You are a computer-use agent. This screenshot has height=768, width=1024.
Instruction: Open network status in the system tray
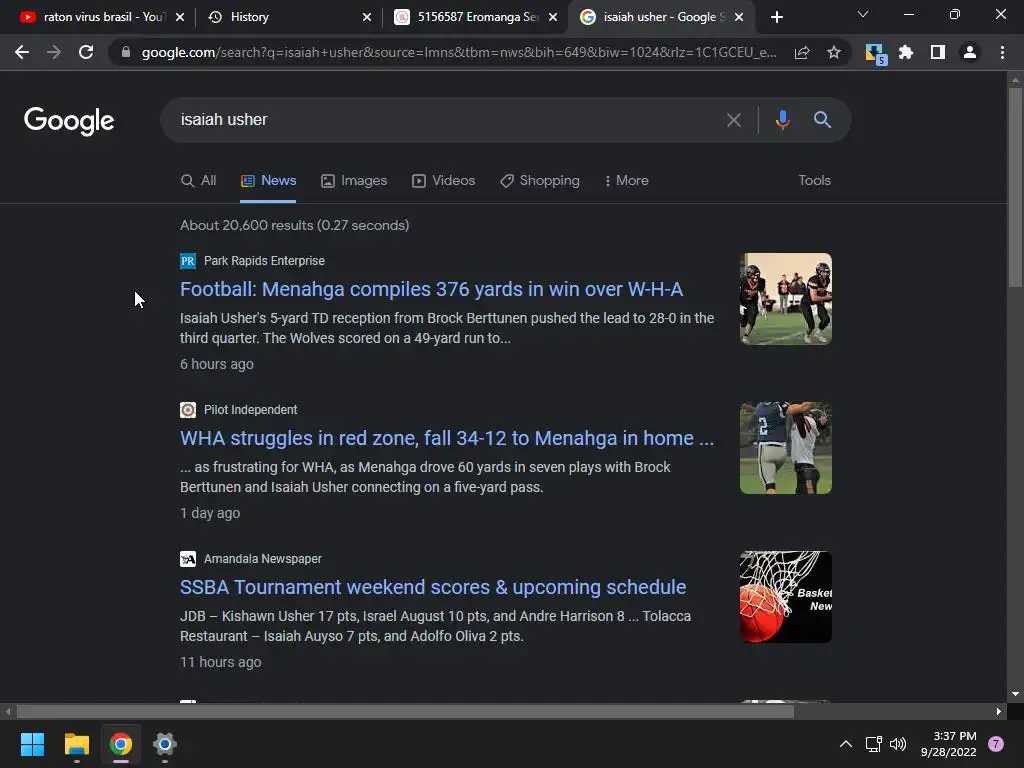pyautogui.click(x=873, y=744)
